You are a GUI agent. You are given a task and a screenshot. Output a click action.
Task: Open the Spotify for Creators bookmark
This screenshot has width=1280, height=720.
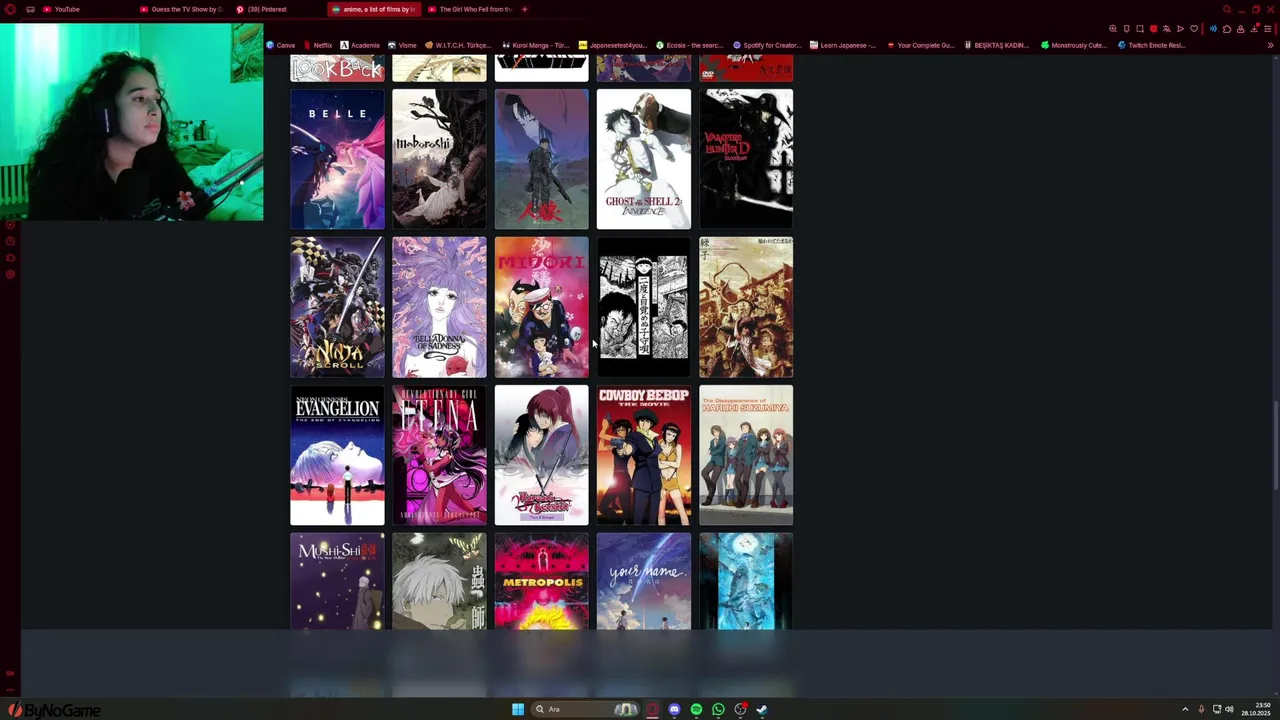(x=767, y=45)
